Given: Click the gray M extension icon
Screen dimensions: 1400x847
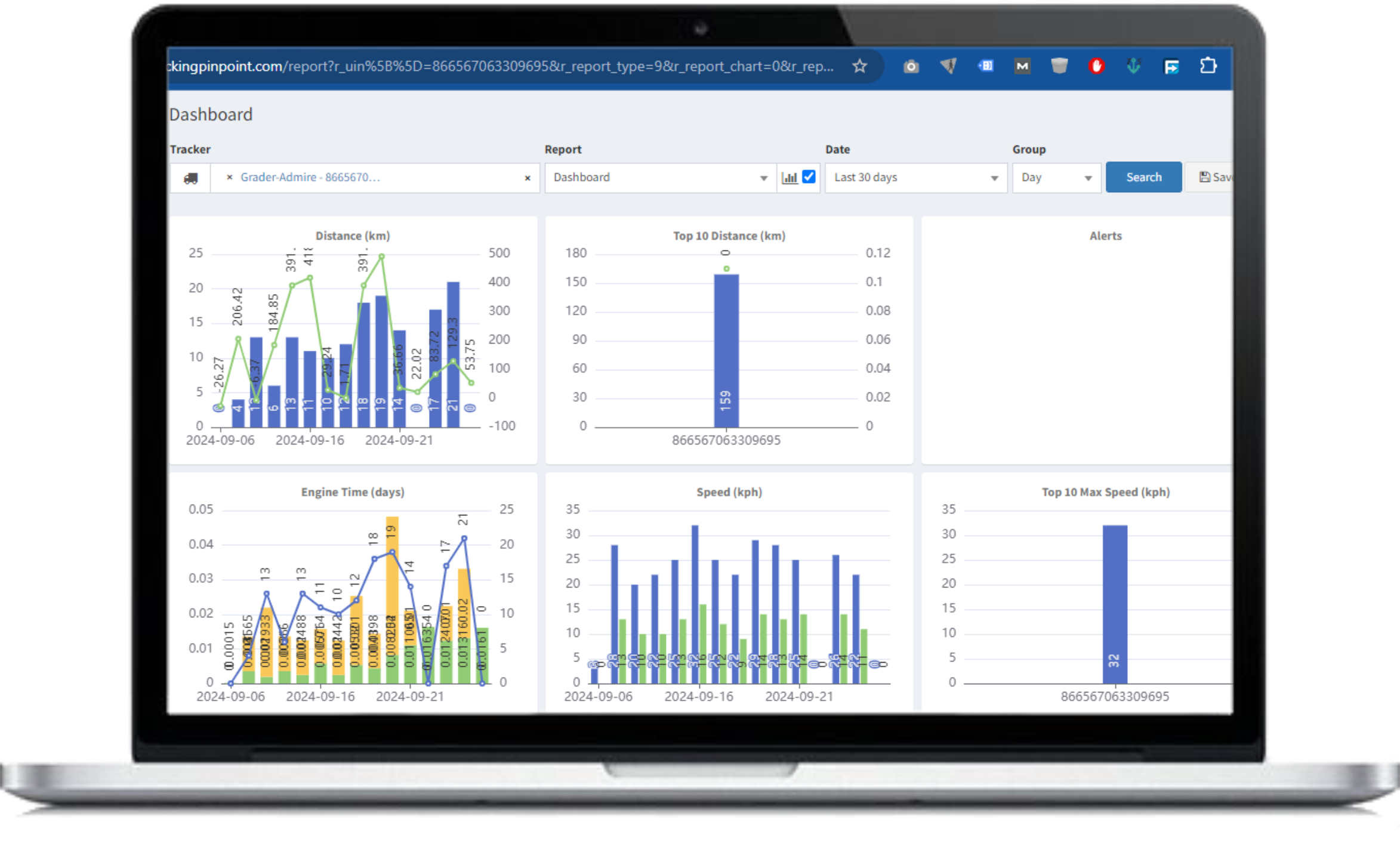Looking at the screenshot, I should coord(1022,66).
